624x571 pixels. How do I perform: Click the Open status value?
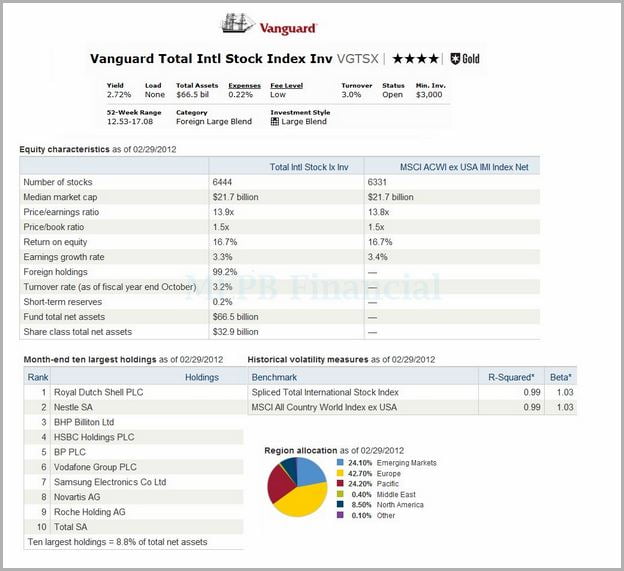[x=392, y=95]
